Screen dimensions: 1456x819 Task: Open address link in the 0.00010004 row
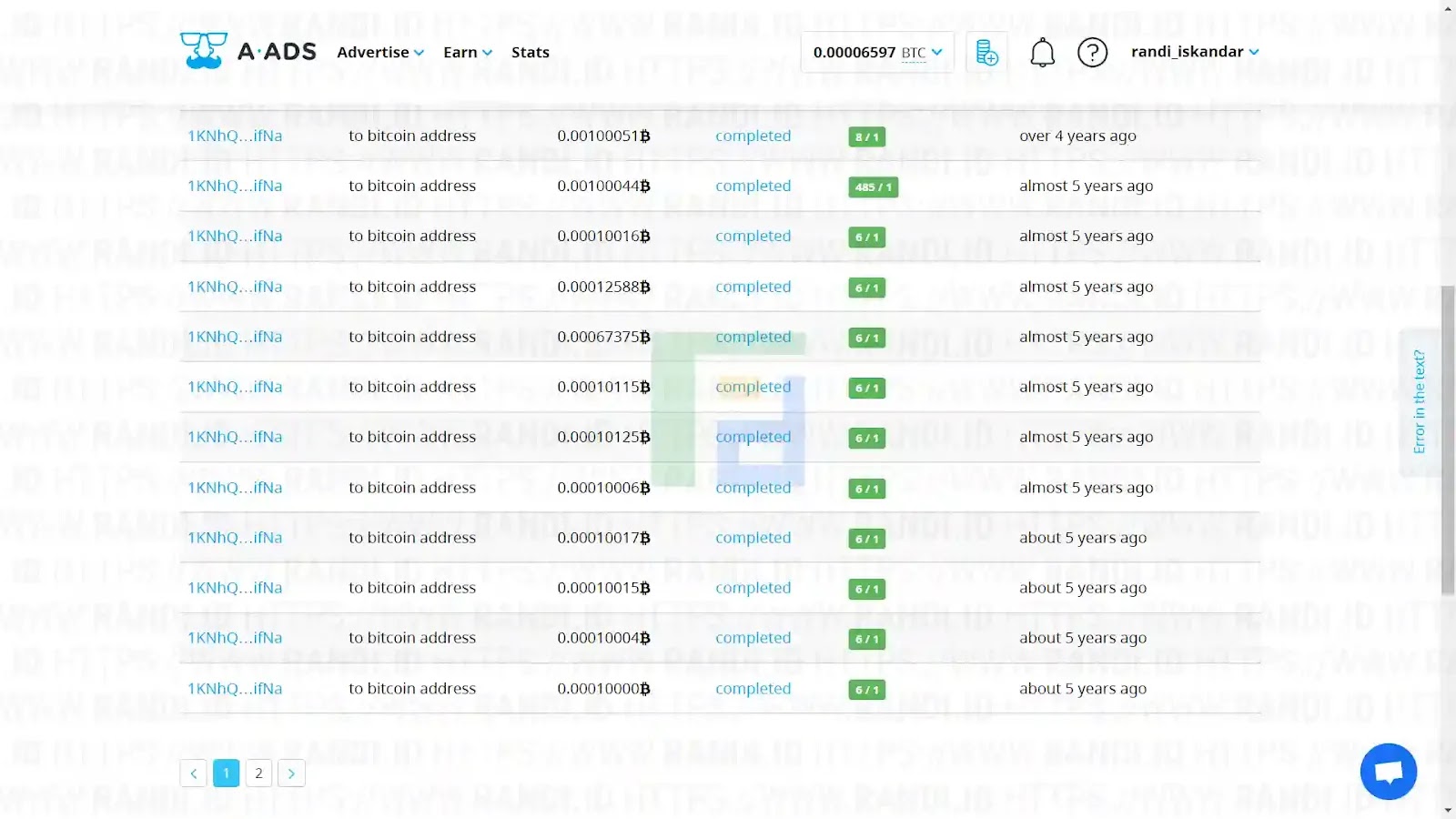[x=235, y=638]
